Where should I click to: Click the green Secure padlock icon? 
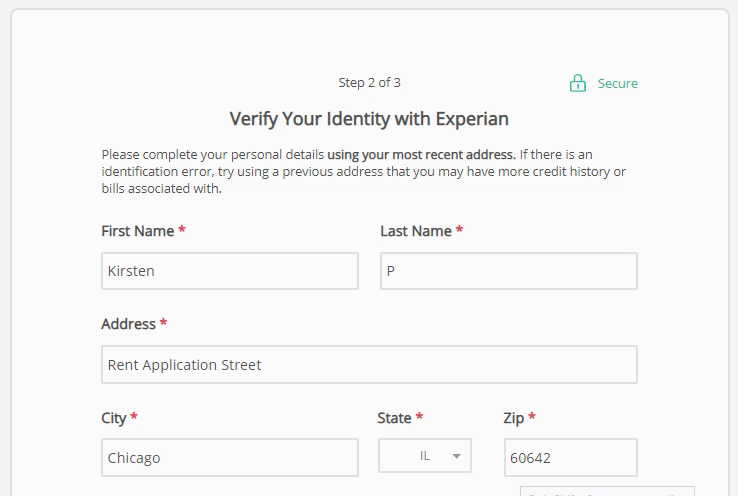(578, 83)
